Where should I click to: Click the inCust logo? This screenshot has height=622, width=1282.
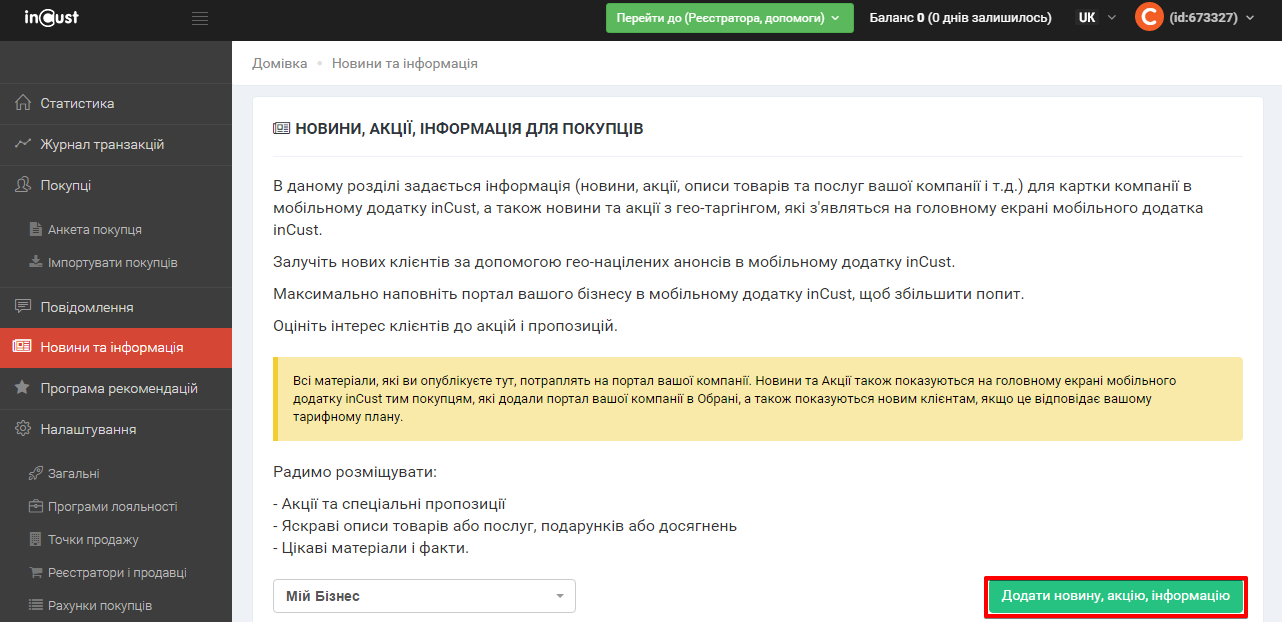point(51,17)
